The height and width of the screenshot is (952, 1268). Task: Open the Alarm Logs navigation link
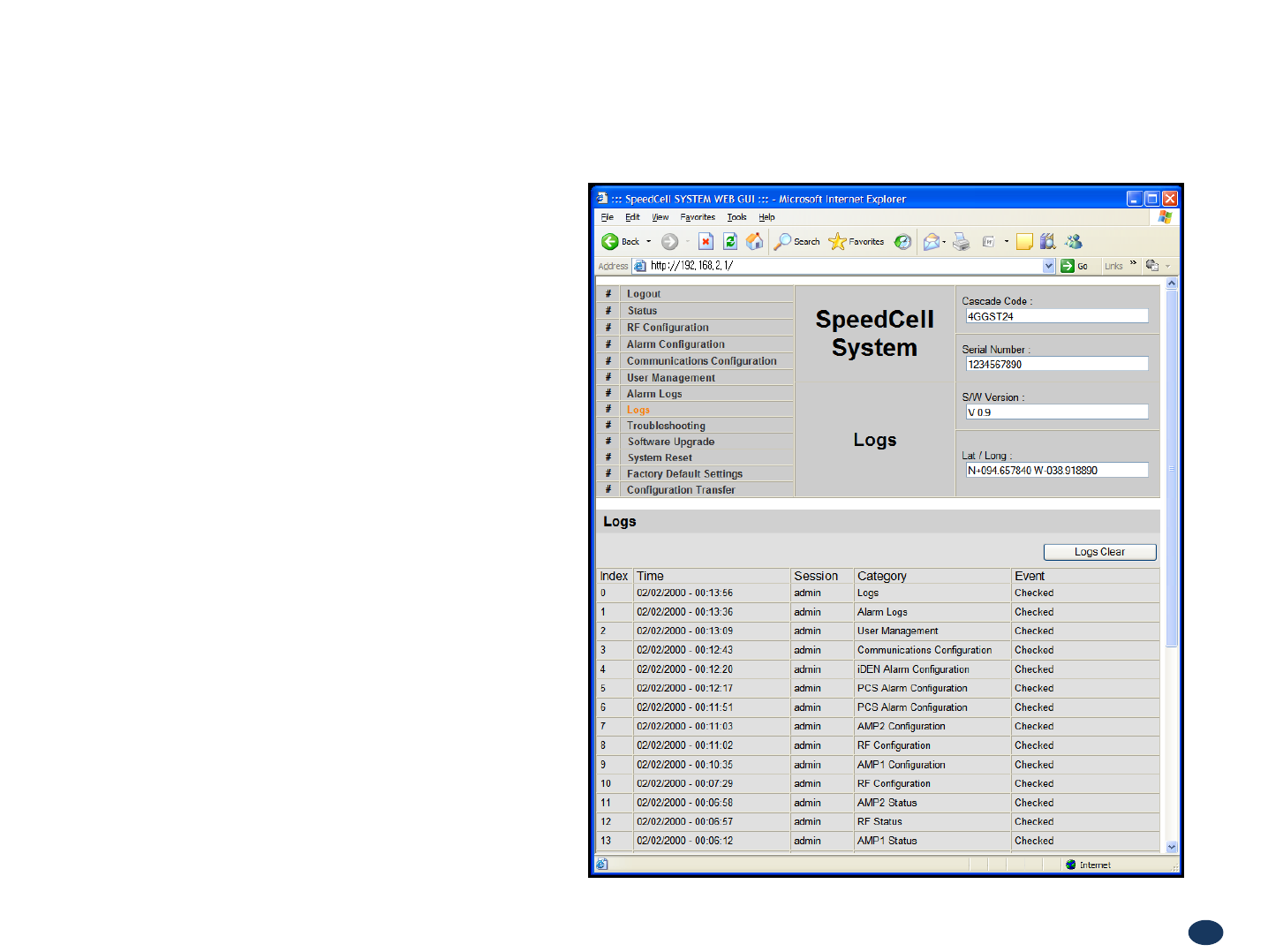(654, 394)
